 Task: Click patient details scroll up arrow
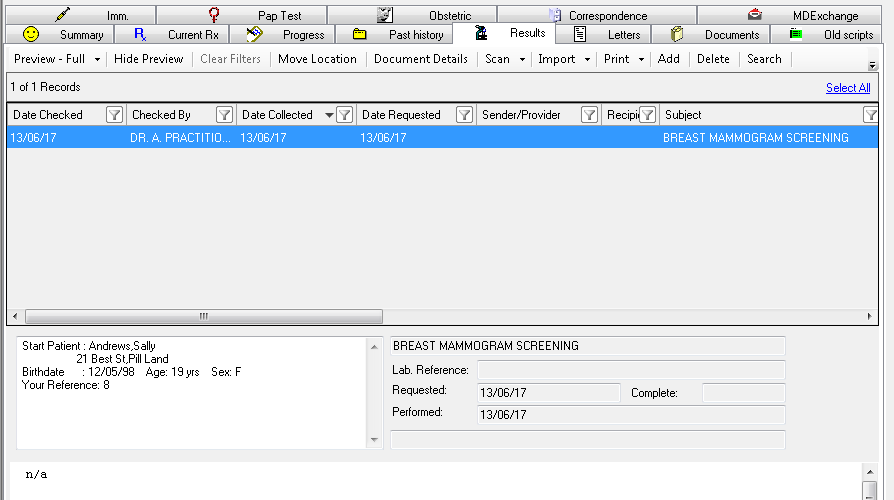point(374,347)
